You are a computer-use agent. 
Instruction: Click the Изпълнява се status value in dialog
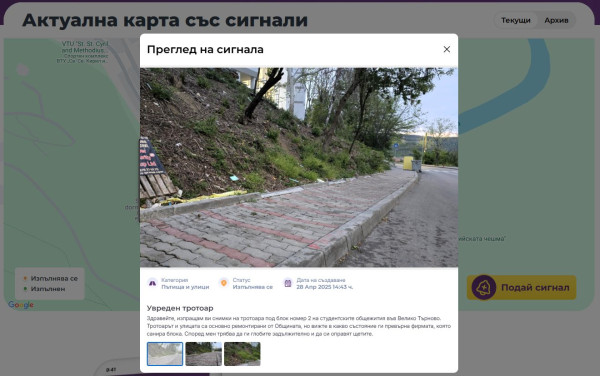[253, 287]
